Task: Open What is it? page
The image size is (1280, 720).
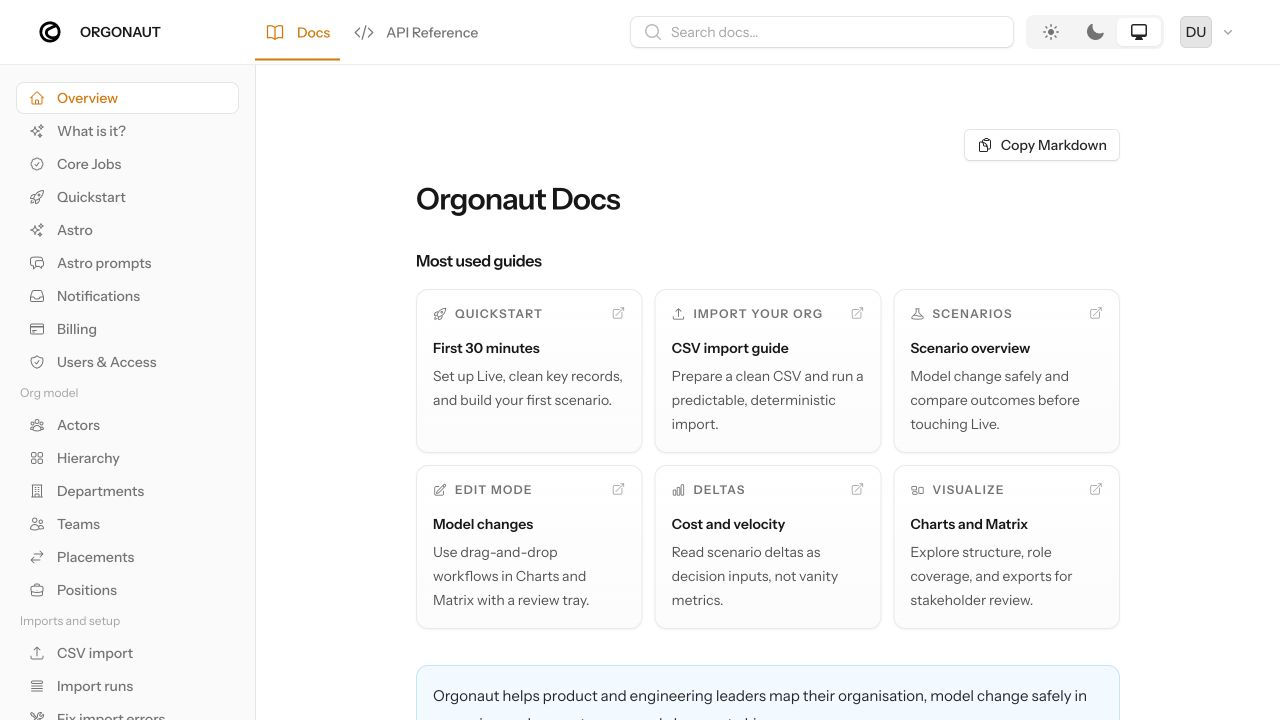Action: pyautogui.click(x=127, y=131)
